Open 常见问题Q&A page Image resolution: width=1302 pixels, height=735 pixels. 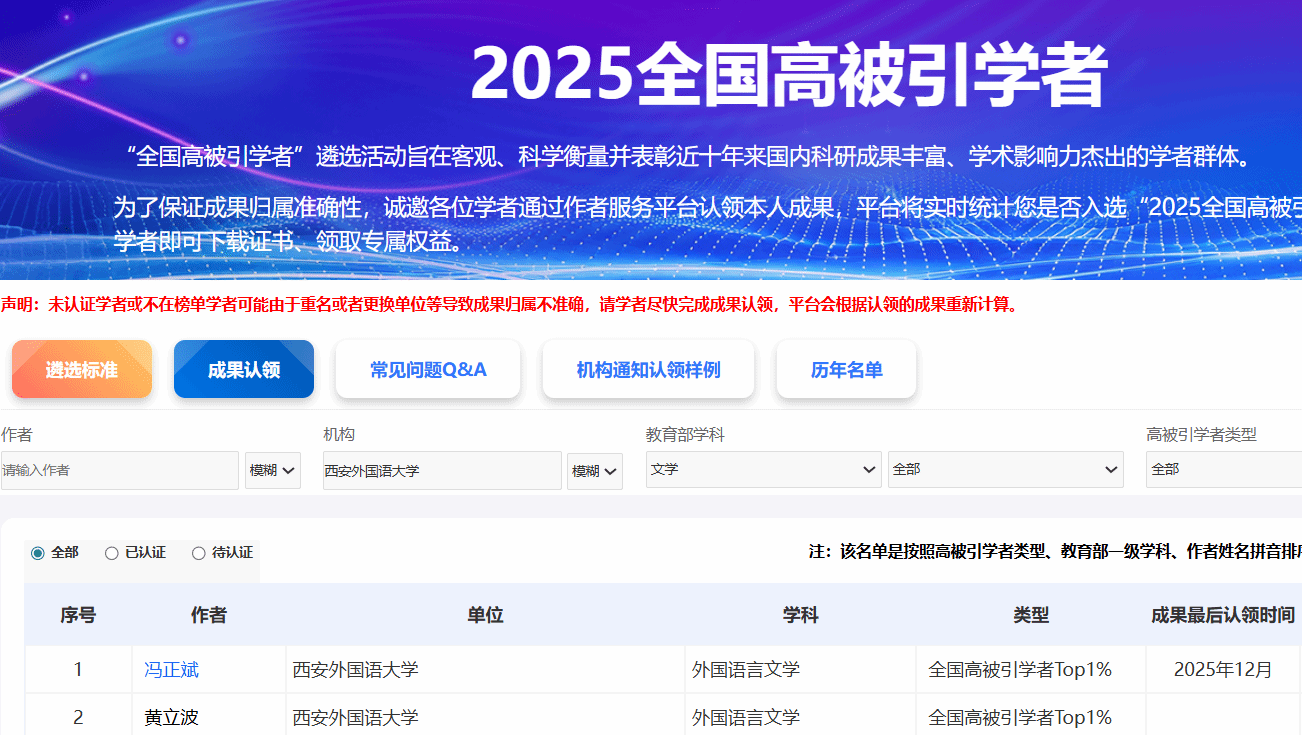428,369
